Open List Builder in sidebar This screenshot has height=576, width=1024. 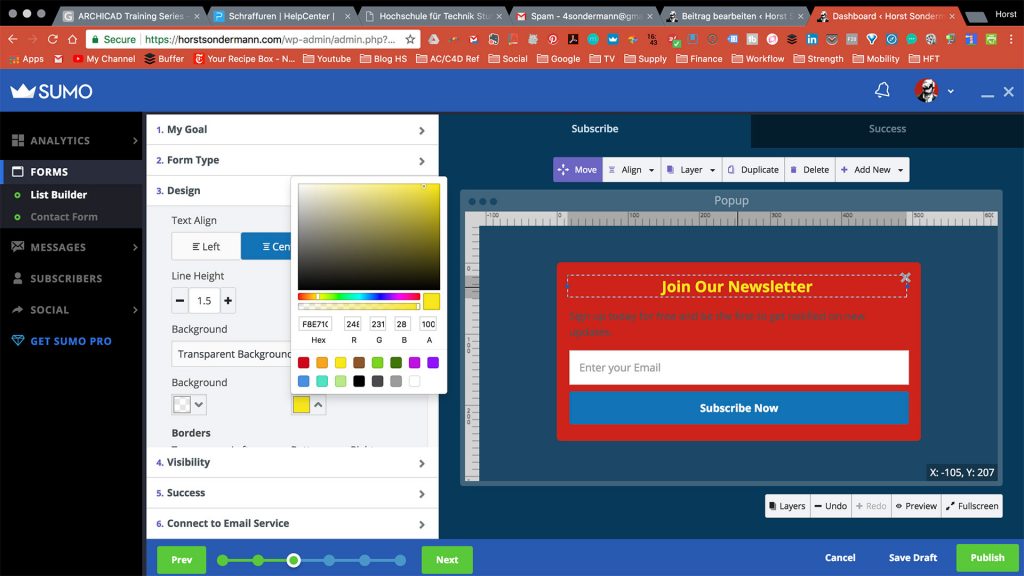[x=58, y=195]
